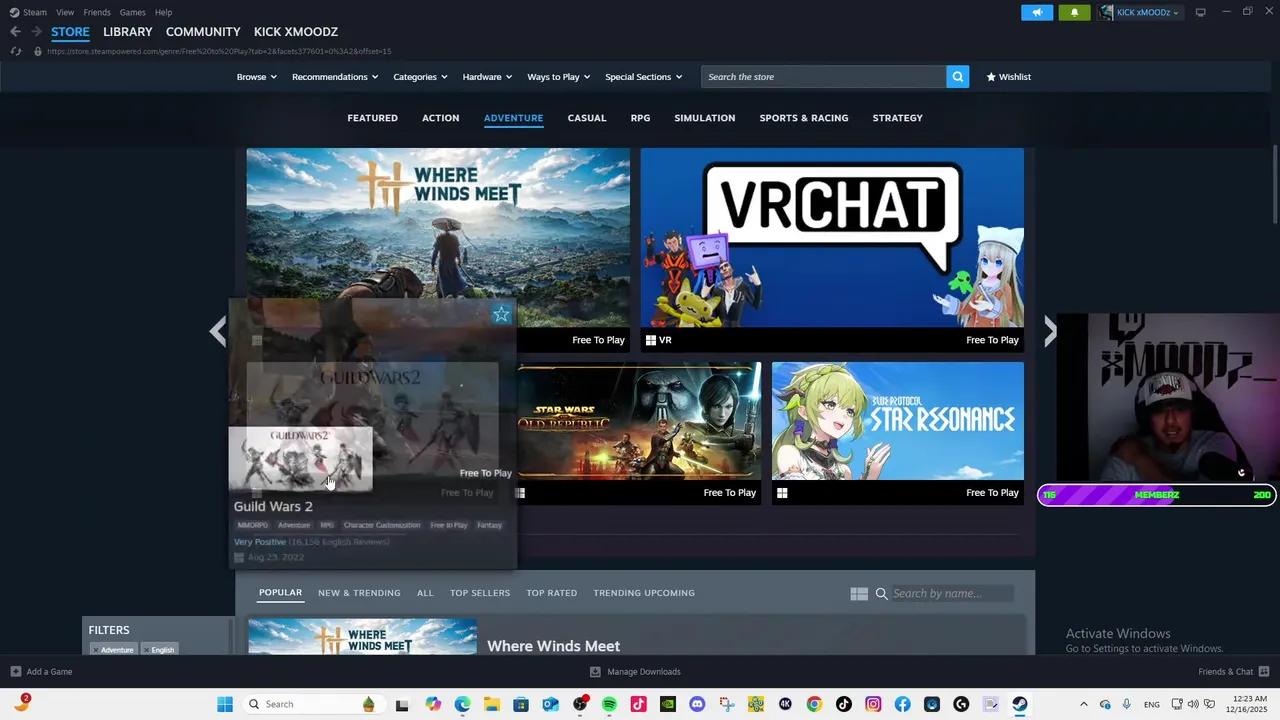Show next games with right carousel arrow
The height and width of the screenshot is (720, 1280).
tap(1050, 331)
